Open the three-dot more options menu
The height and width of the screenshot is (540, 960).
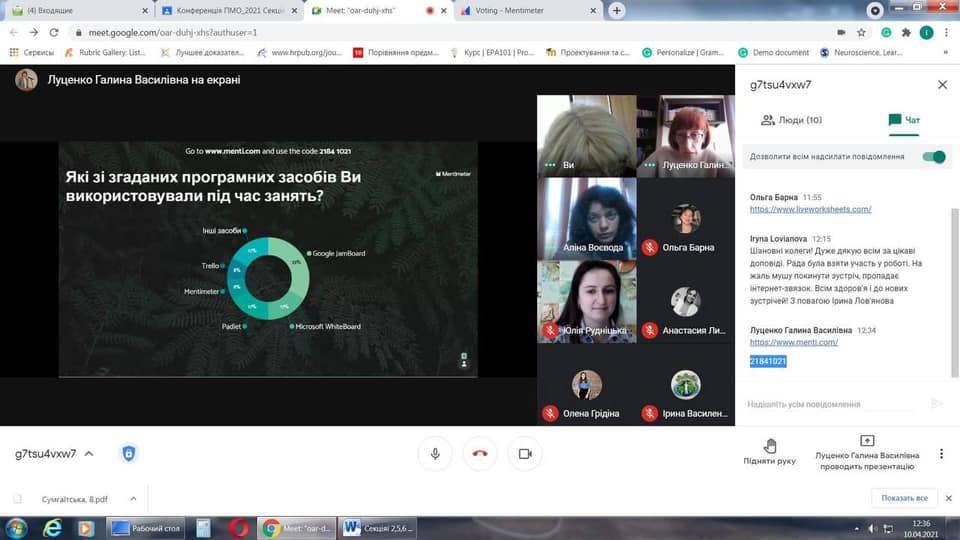tap(941, 454)
